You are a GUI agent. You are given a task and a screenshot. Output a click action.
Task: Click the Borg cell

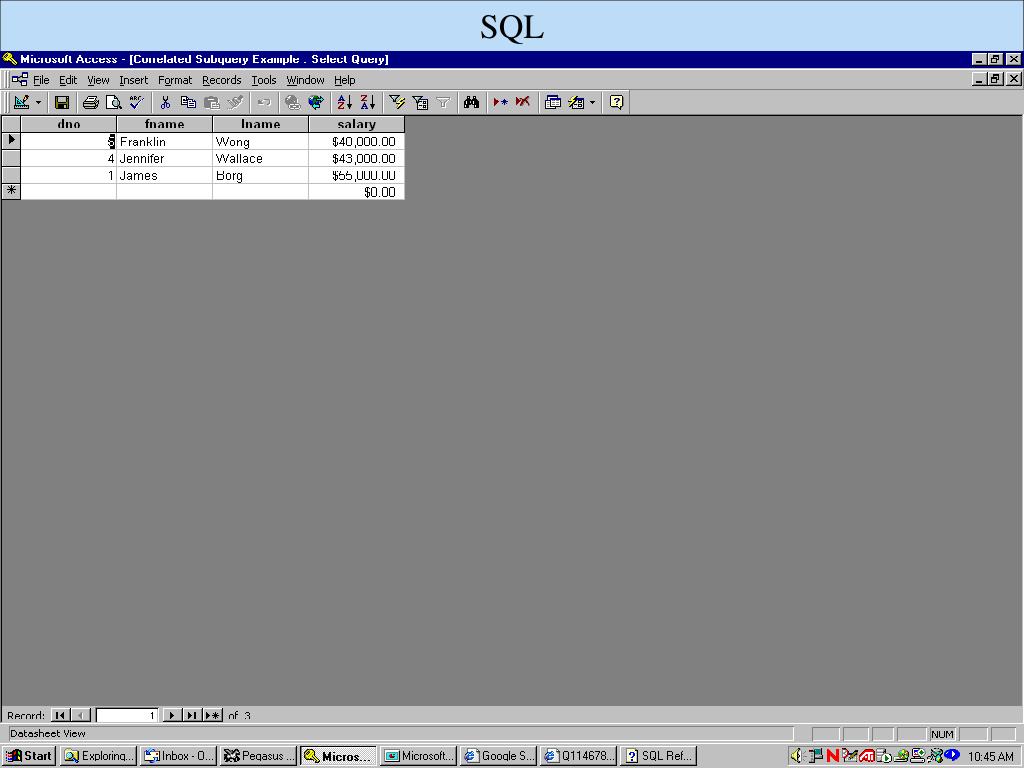click(x=261, y=176)
